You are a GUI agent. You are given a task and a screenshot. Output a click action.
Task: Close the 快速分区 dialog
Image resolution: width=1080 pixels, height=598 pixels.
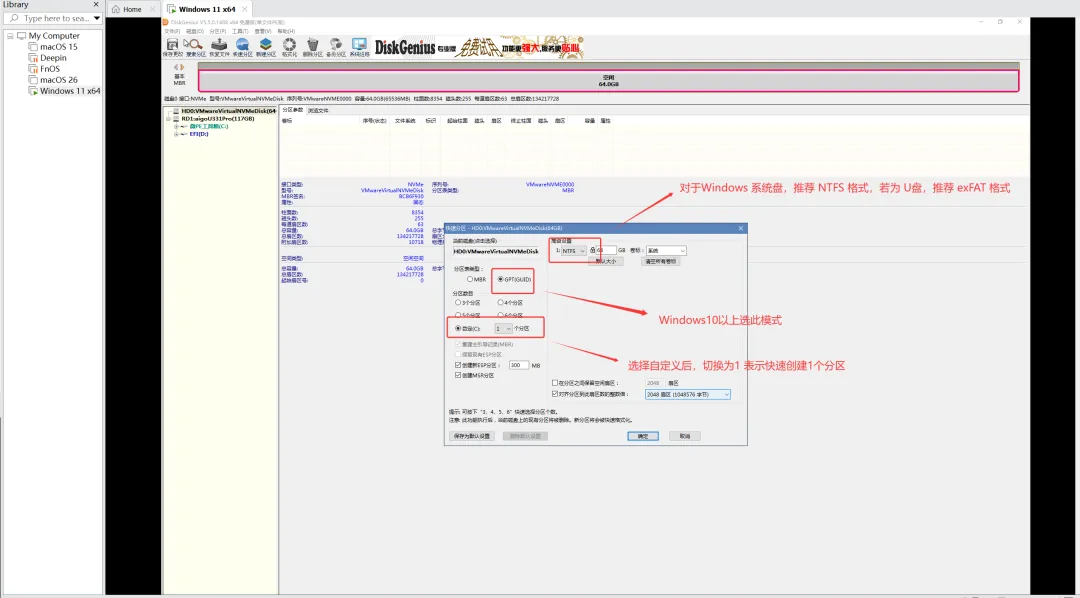741,228
